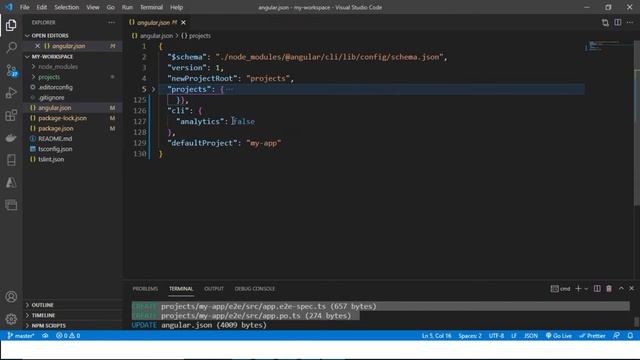640x360 pixels.
Task: Open the Go menu
Action: pyautogui.click(x=111, y=7)
